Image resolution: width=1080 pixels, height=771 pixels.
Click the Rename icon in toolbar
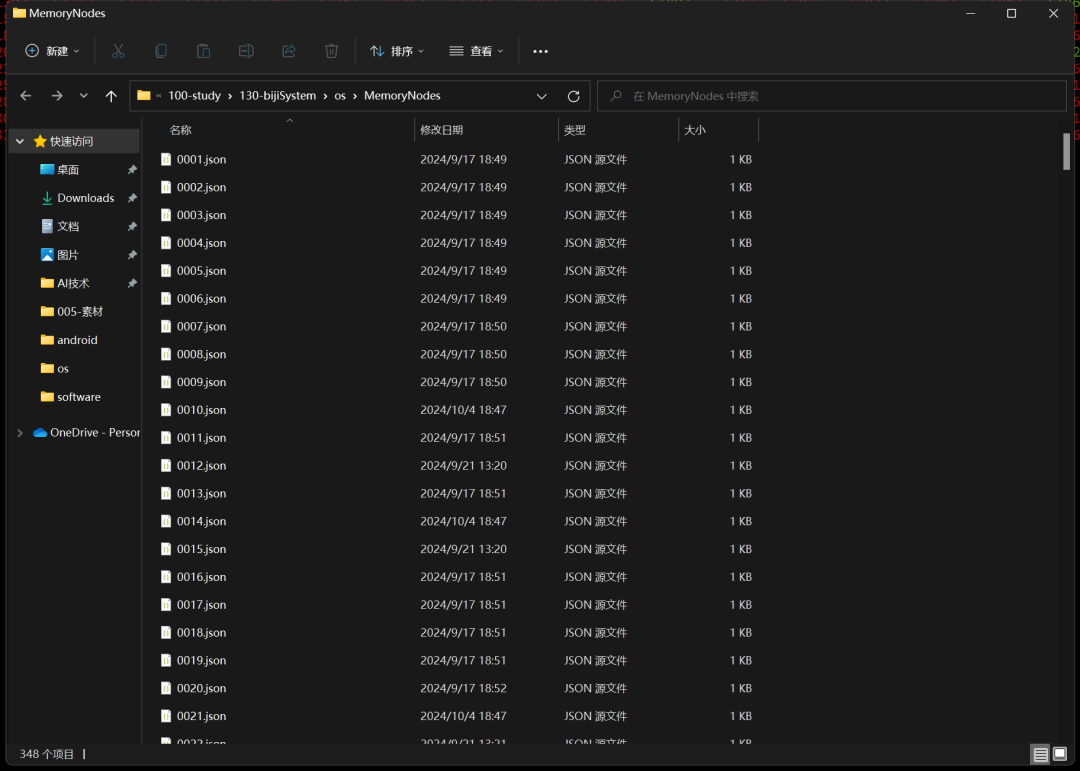246,51
